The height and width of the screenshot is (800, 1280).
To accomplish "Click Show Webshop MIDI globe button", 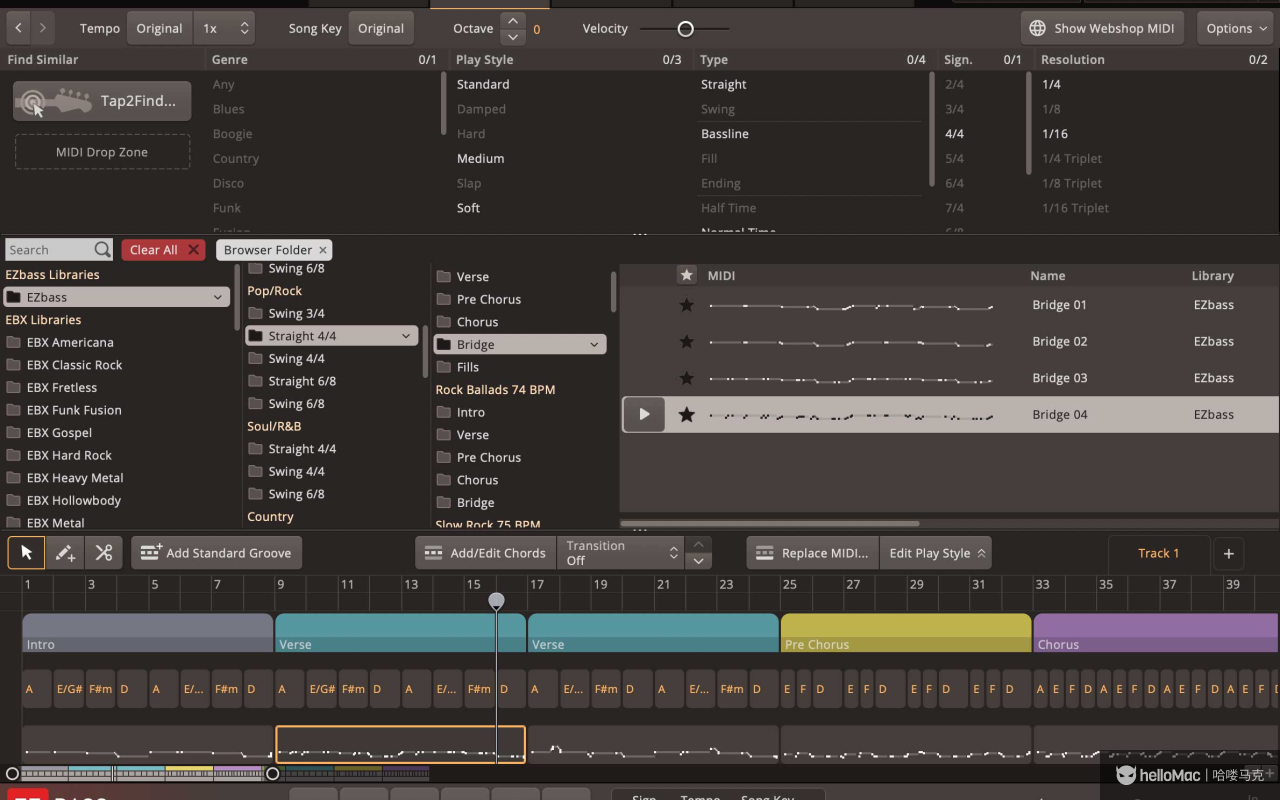I will click(x=1102, y=28).
